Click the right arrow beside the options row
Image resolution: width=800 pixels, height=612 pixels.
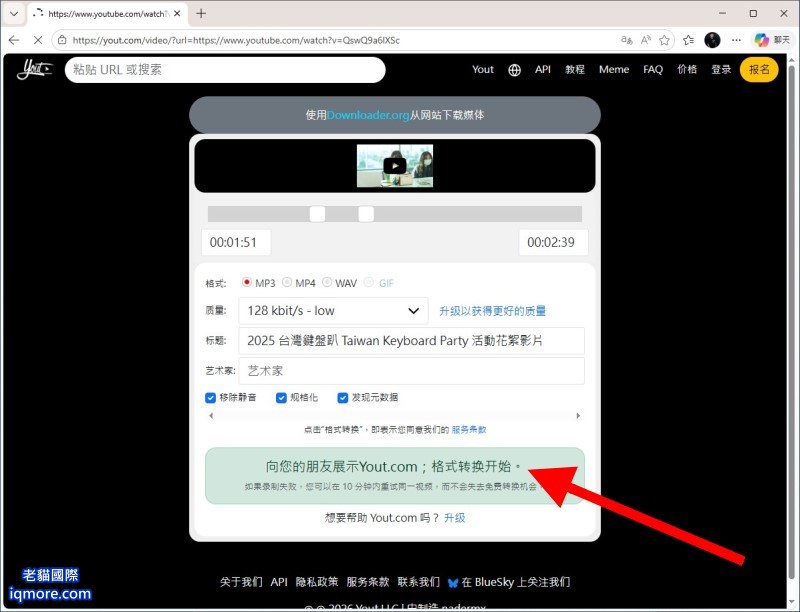click(x=578, y=414)
